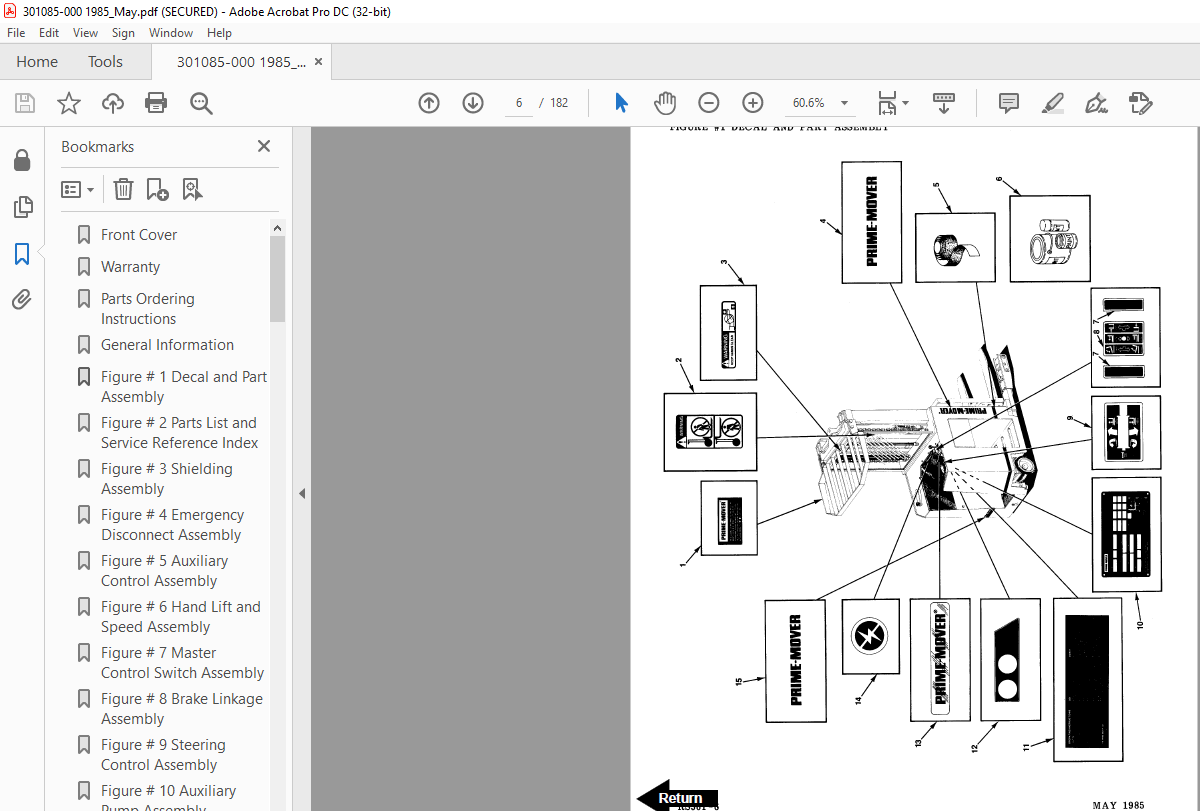Open Figure # 7 Master Control Switch bookmark

pyautogui.click(x=183, y=663)
